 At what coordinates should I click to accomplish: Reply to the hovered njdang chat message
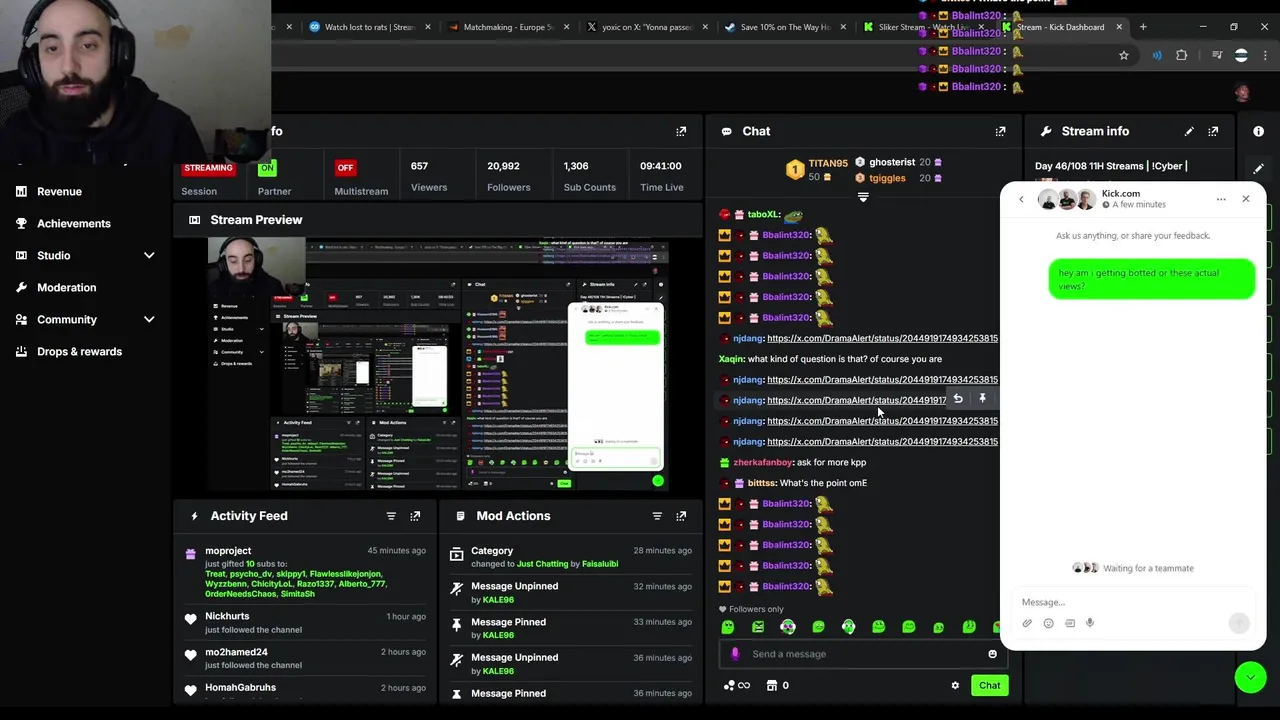click(x=958, y=399)
